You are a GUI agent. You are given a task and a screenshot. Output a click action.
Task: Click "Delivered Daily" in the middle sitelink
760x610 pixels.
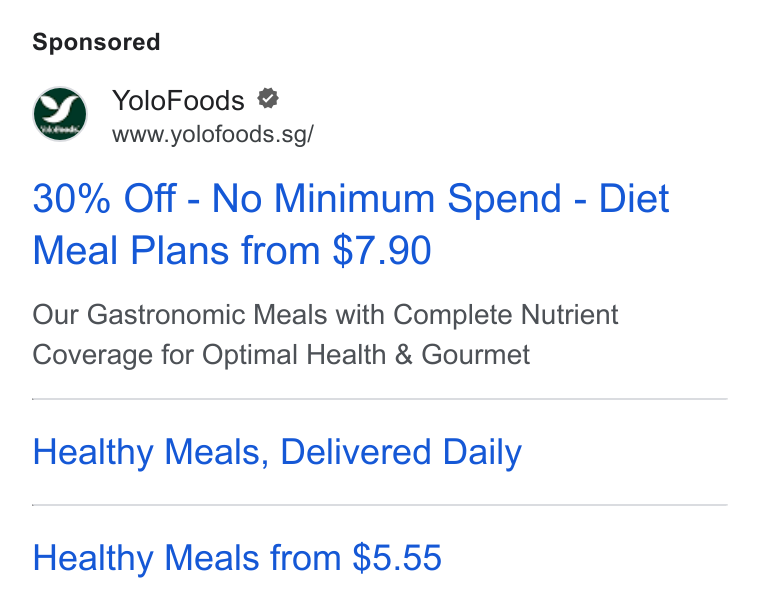tap(401, 452)
